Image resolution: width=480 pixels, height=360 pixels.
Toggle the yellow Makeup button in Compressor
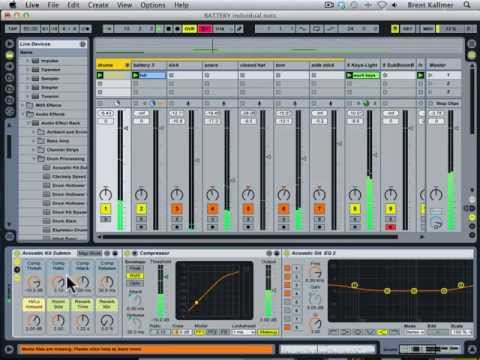268,332
